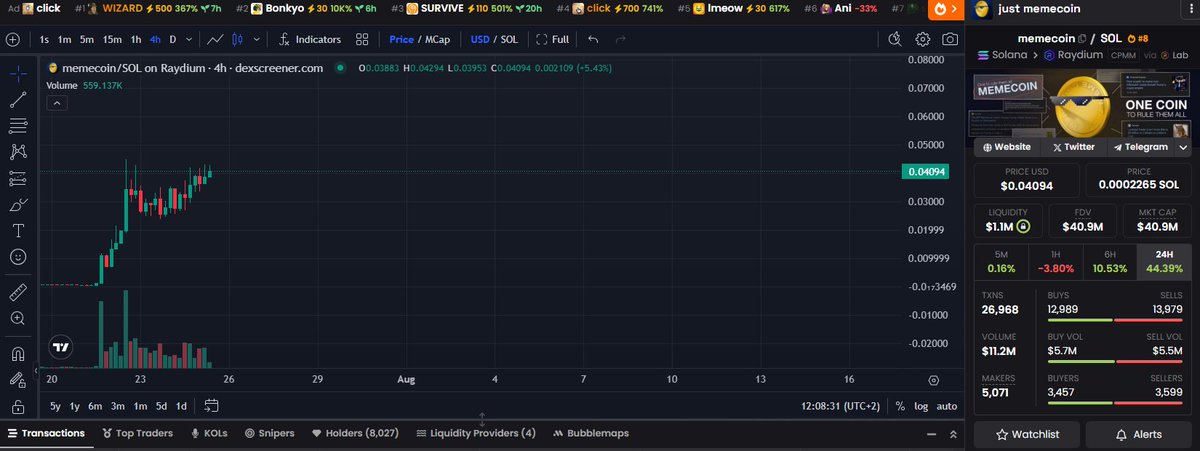Set chart interval to D

[173, 40]
